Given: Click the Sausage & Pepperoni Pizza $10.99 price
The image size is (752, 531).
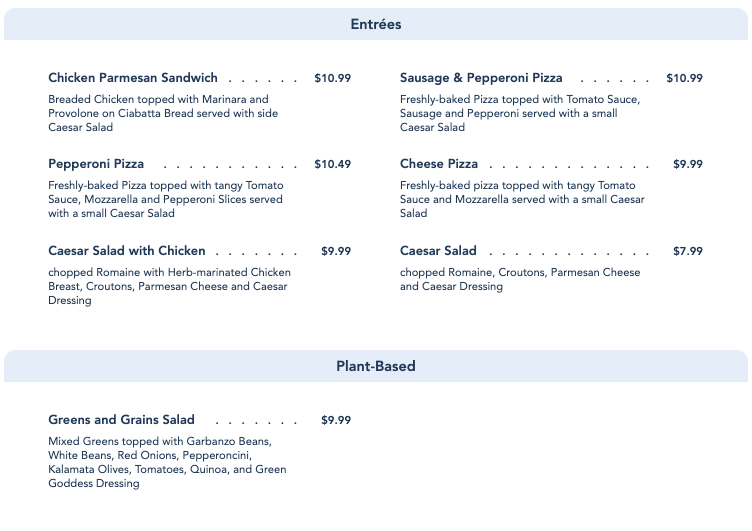Looking at the screenshot, I should (684, 78).
